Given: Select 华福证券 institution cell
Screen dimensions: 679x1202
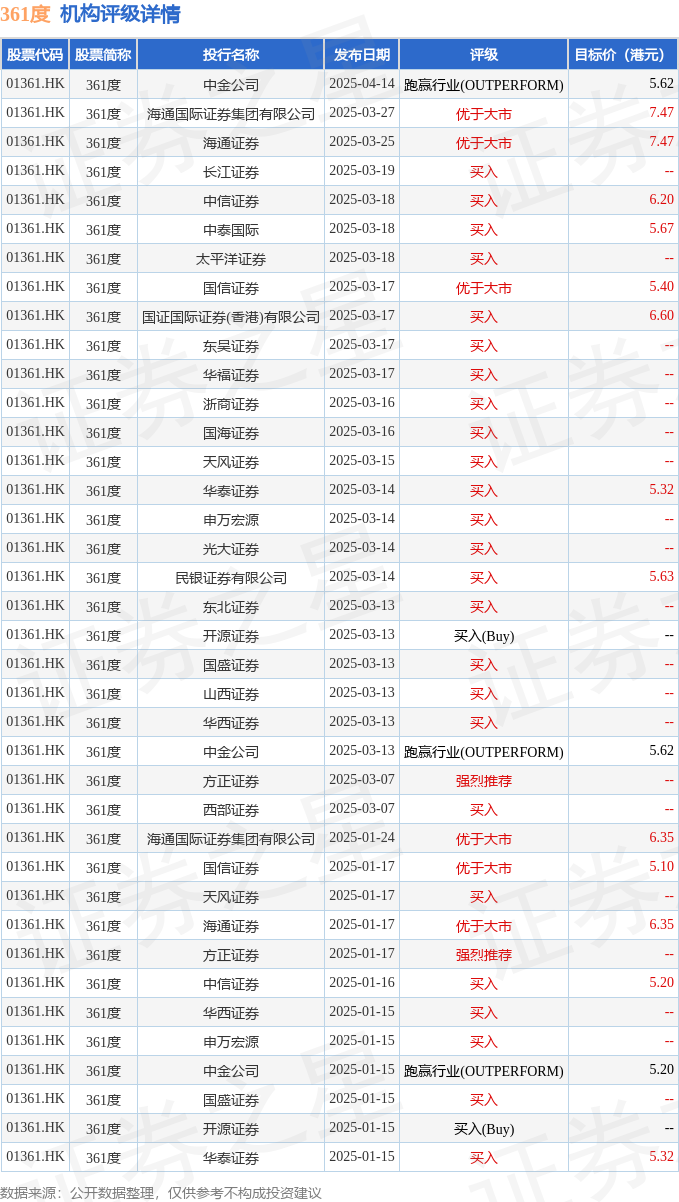Looking at the screenshot, I should [231, 375].
